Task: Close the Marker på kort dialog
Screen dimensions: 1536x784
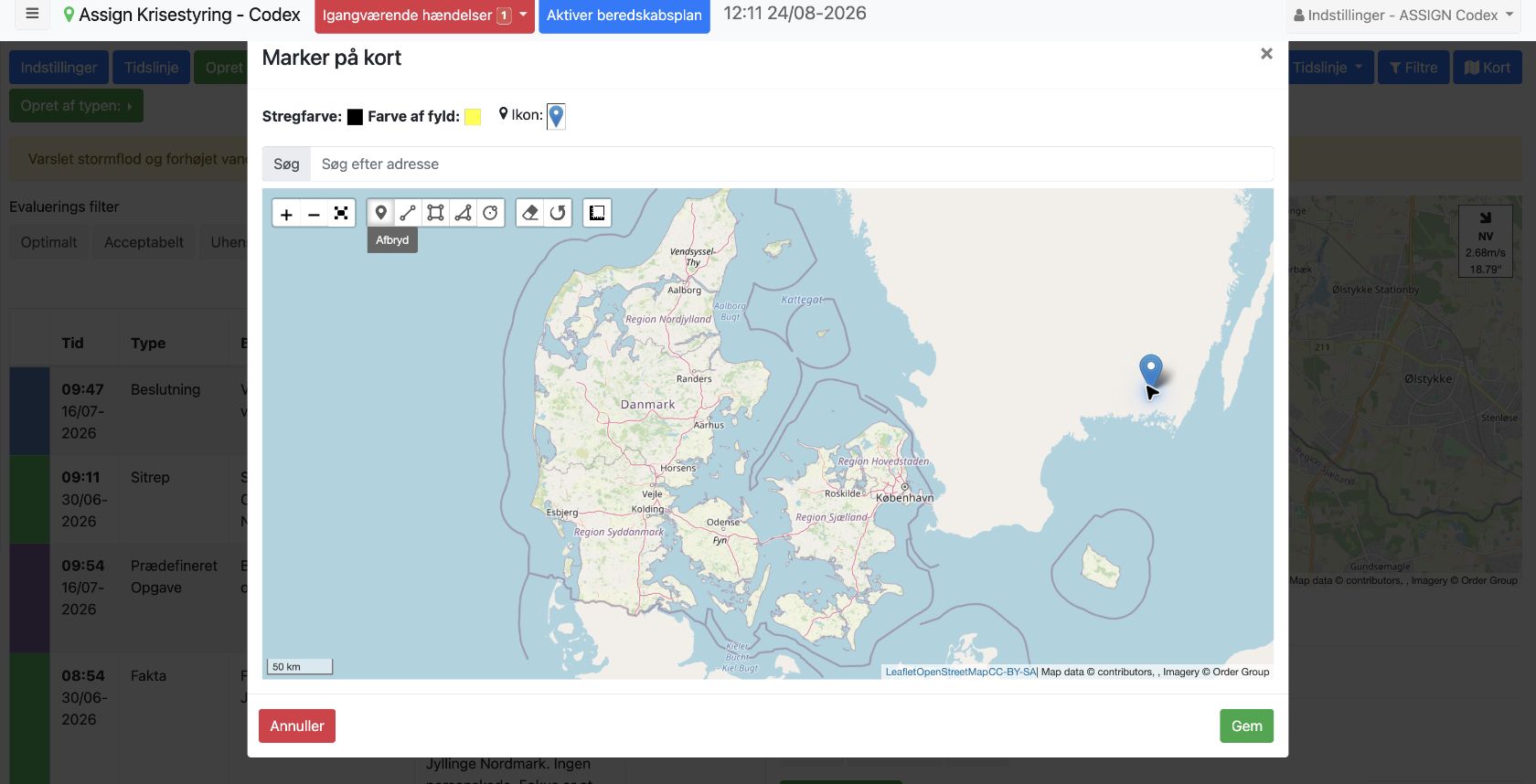Action: (x=1266, y=54)
